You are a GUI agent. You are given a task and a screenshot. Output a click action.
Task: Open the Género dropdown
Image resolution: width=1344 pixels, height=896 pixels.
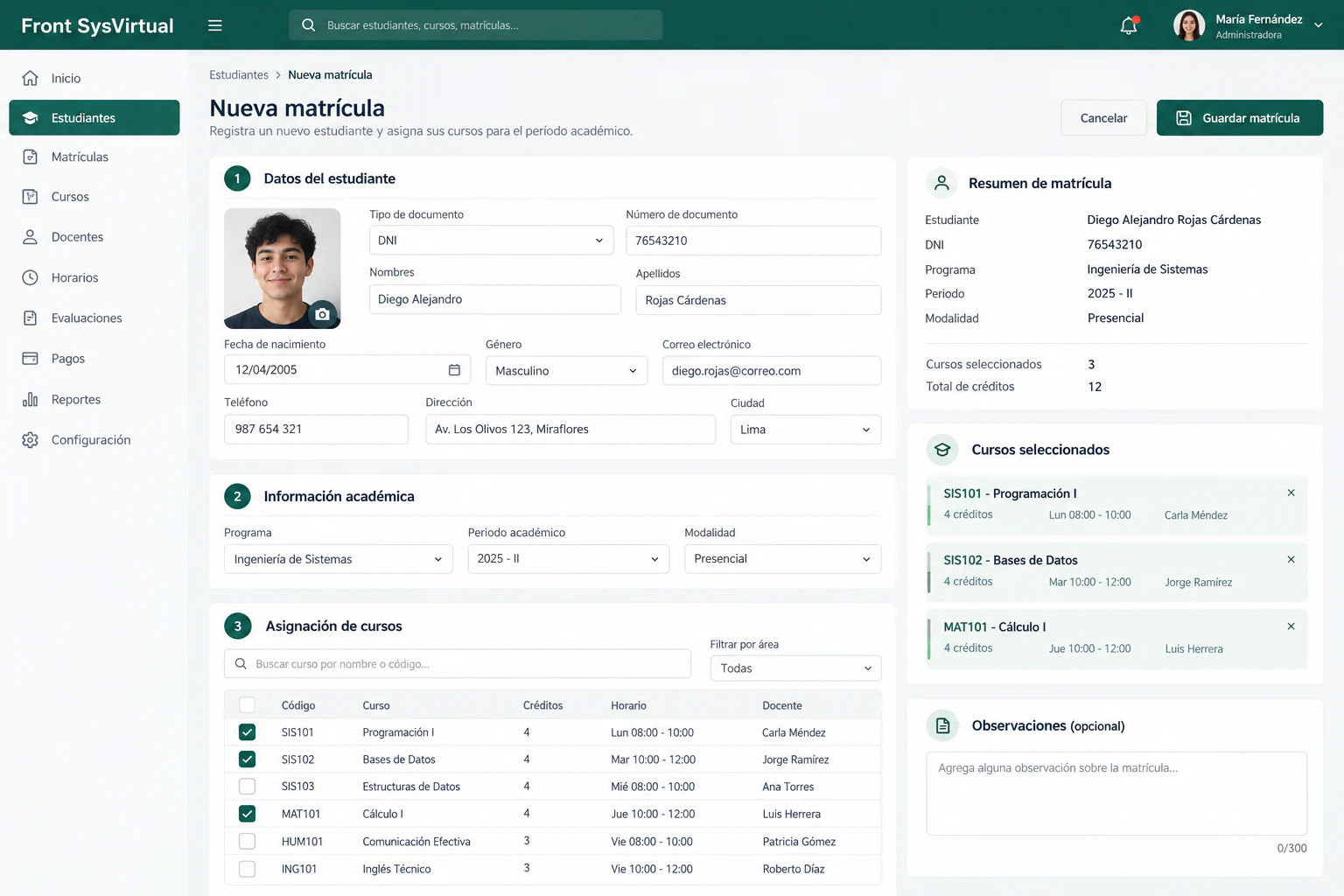point(566,371)
